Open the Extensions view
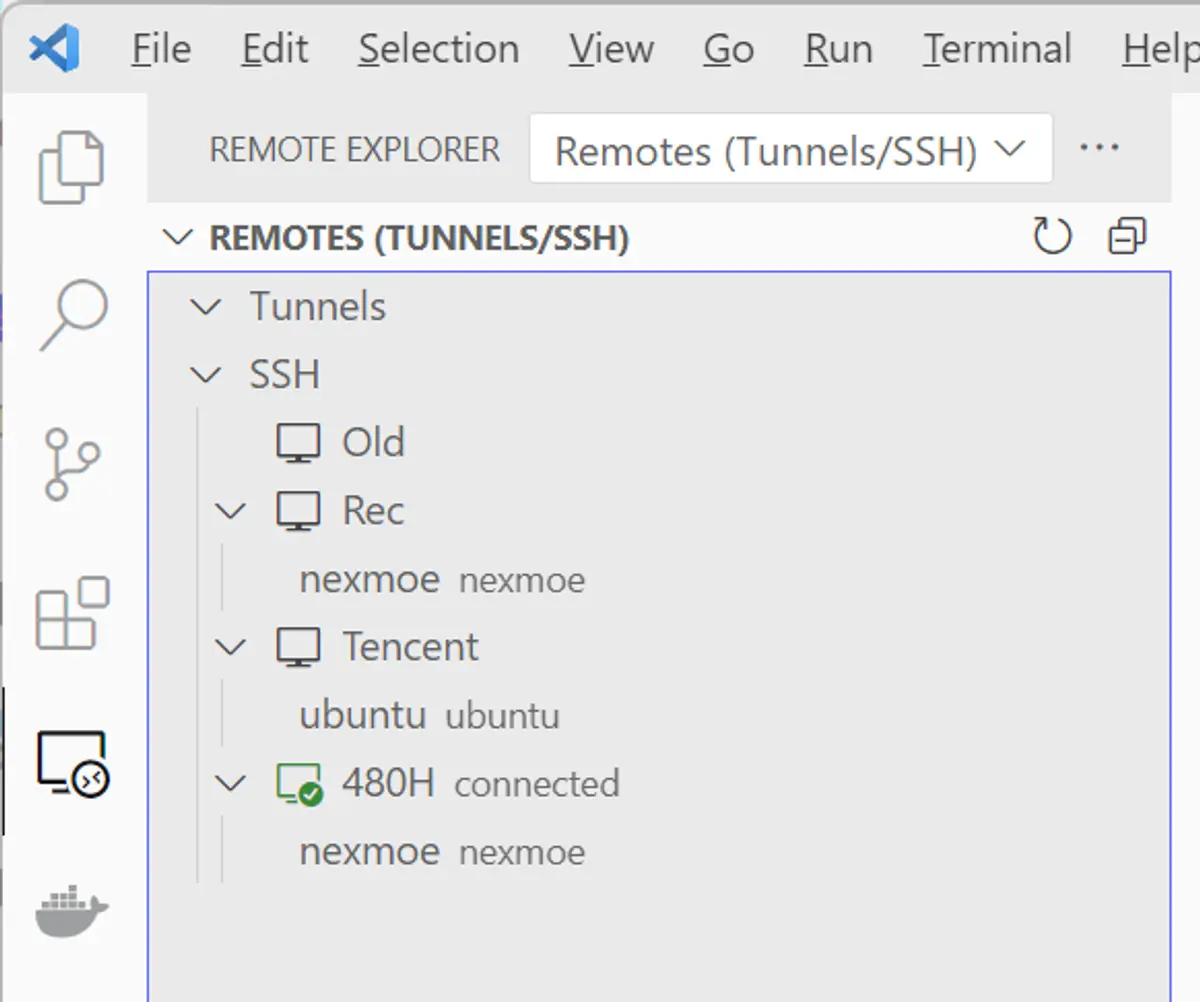1200x1002 pixels. pyautogui.click(x=72, y=613)
